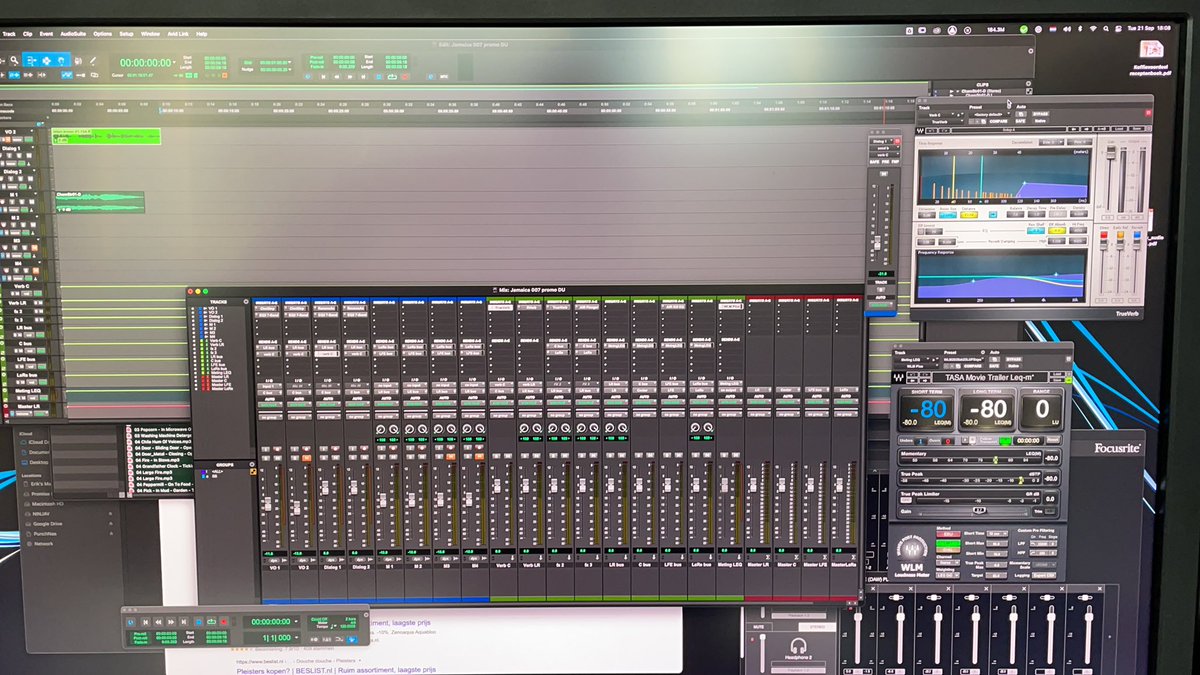Select the Grabber hand tool

tap(61, 60)
